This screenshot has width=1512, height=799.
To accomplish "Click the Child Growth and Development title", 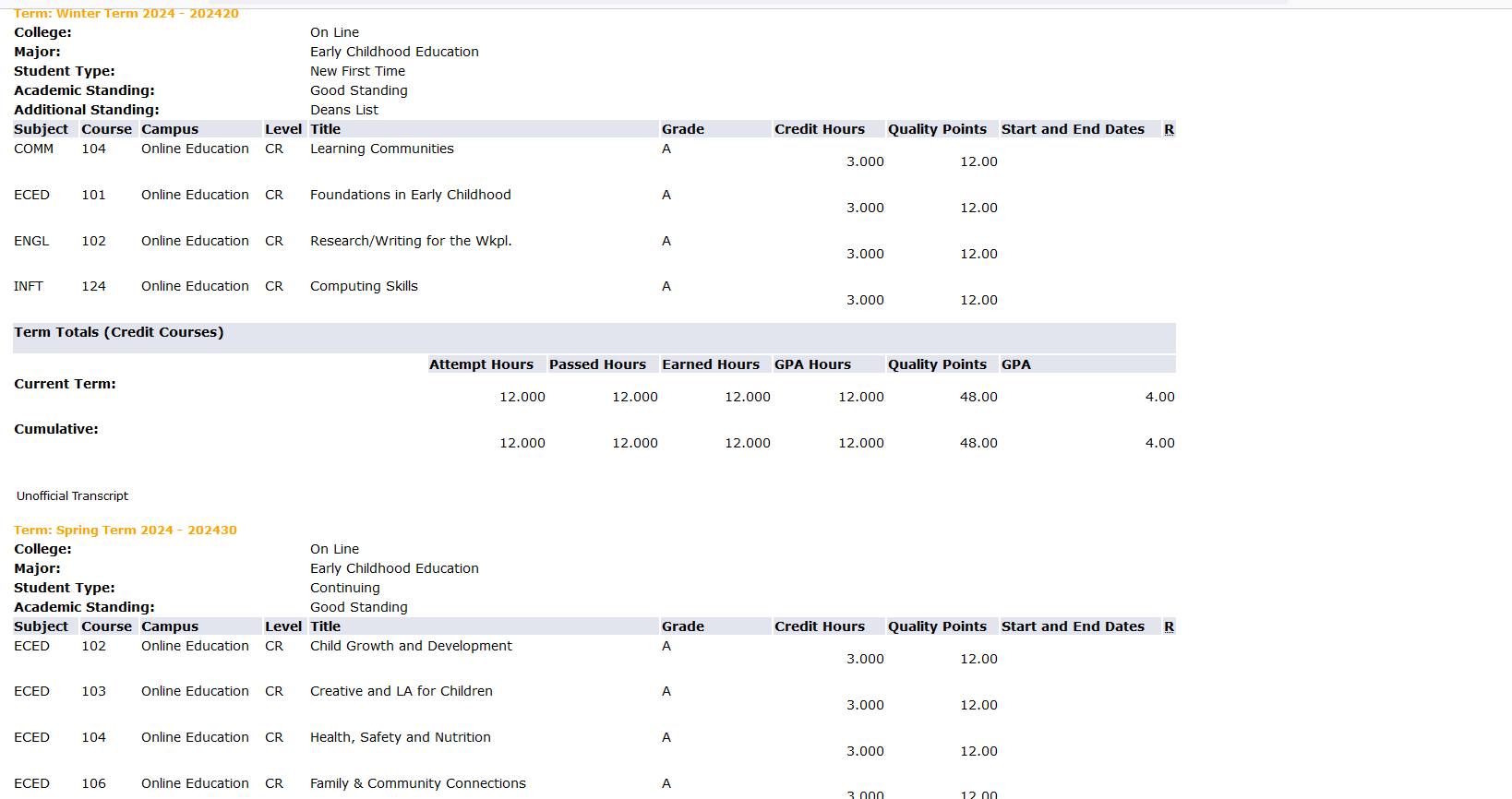I will point(411,646).
